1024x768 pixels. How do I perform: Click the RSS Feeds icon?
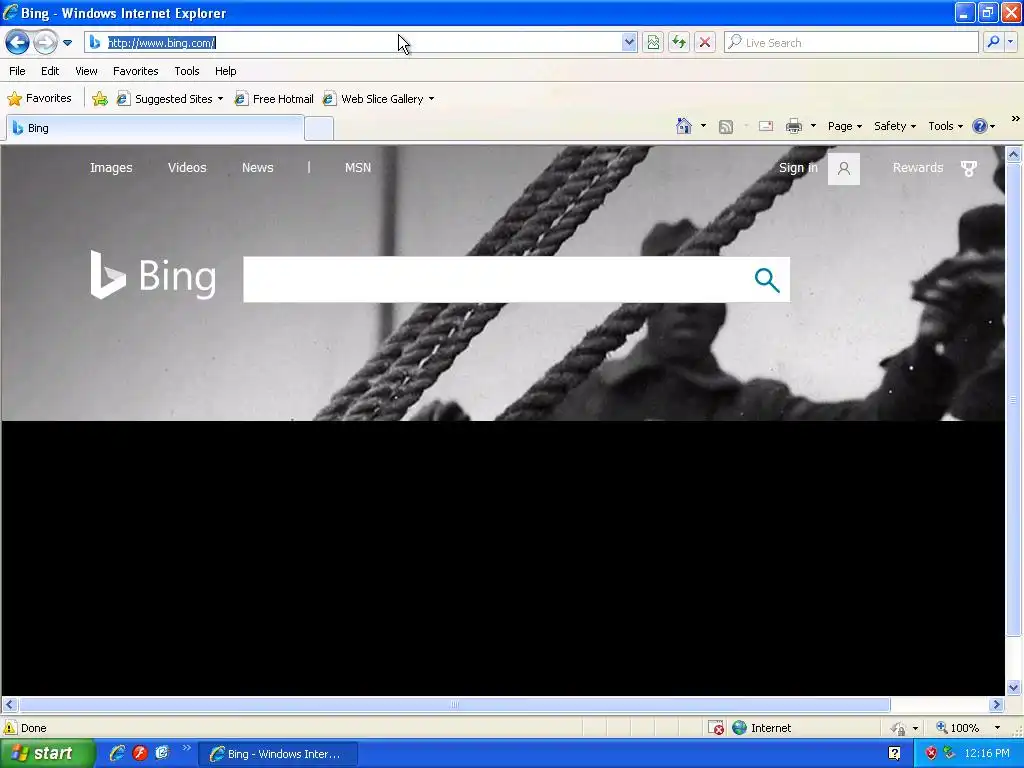tap(726, 127)
